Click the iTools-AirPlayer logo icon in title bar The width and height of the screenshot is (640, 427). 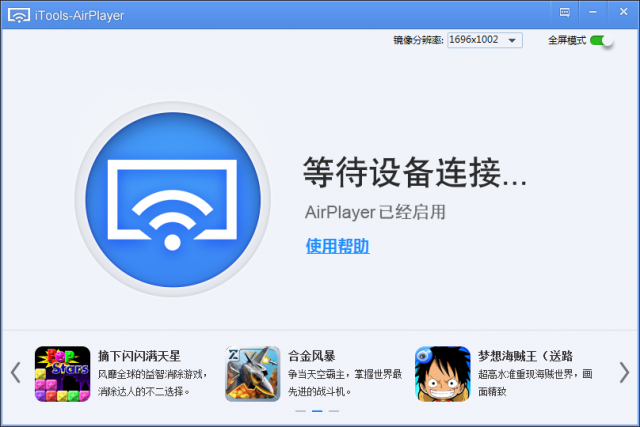coord(19,15)
